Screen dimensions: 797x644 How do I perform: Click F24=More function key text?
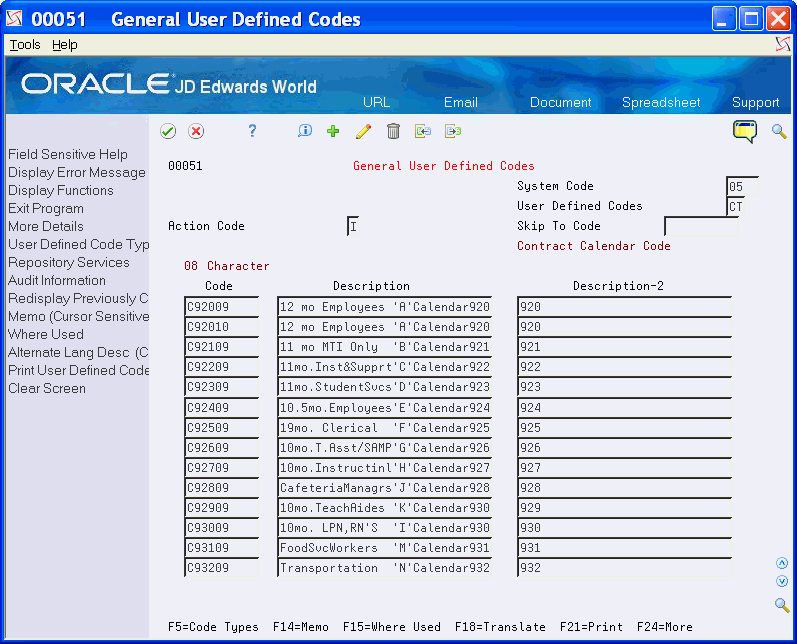[x=664, y=627]
